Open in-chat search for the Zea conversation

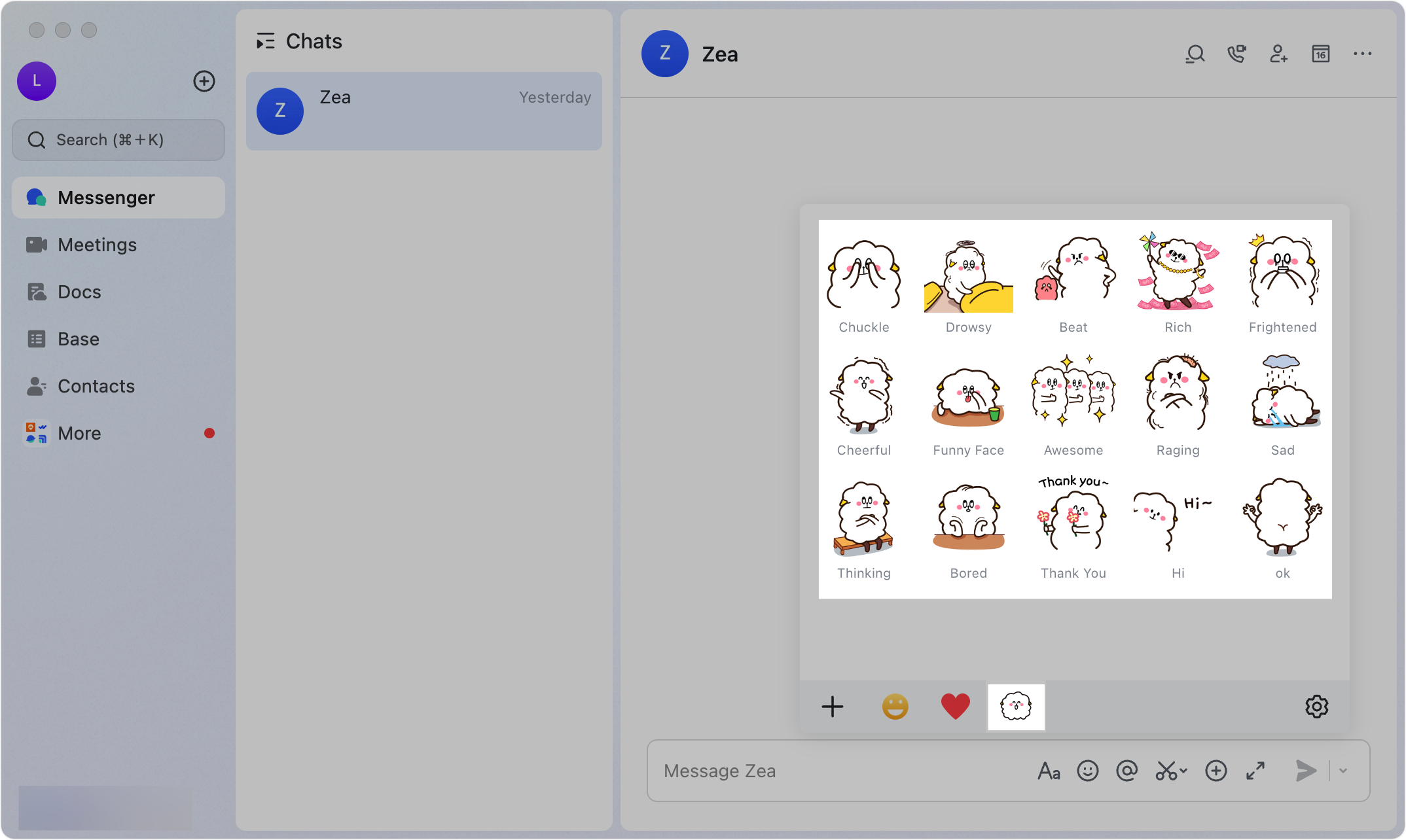[x=1195, y=54]
